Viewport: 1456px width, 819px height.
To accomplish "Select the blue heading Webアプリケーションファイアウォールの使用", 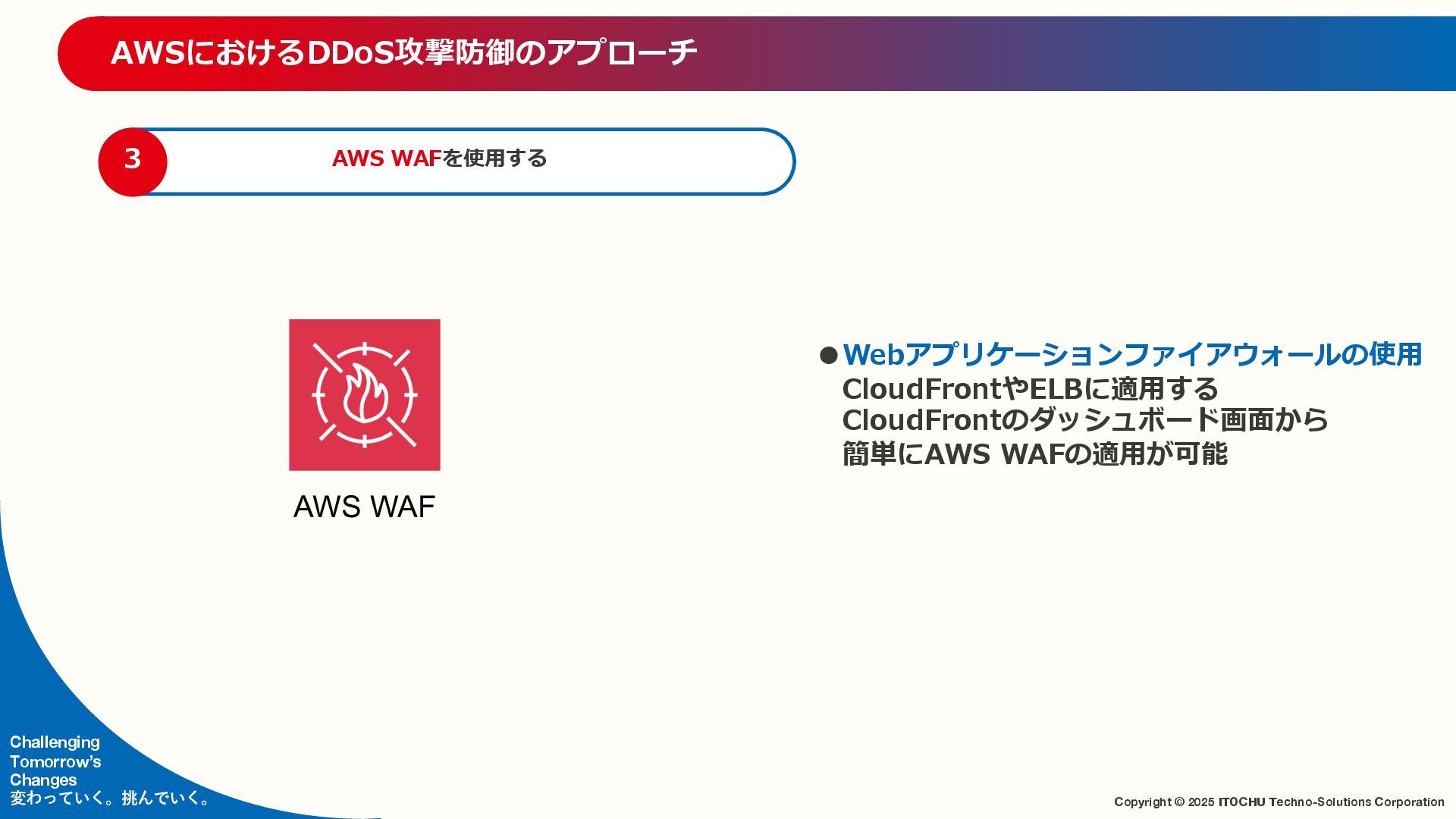I will pos(1132,354).
